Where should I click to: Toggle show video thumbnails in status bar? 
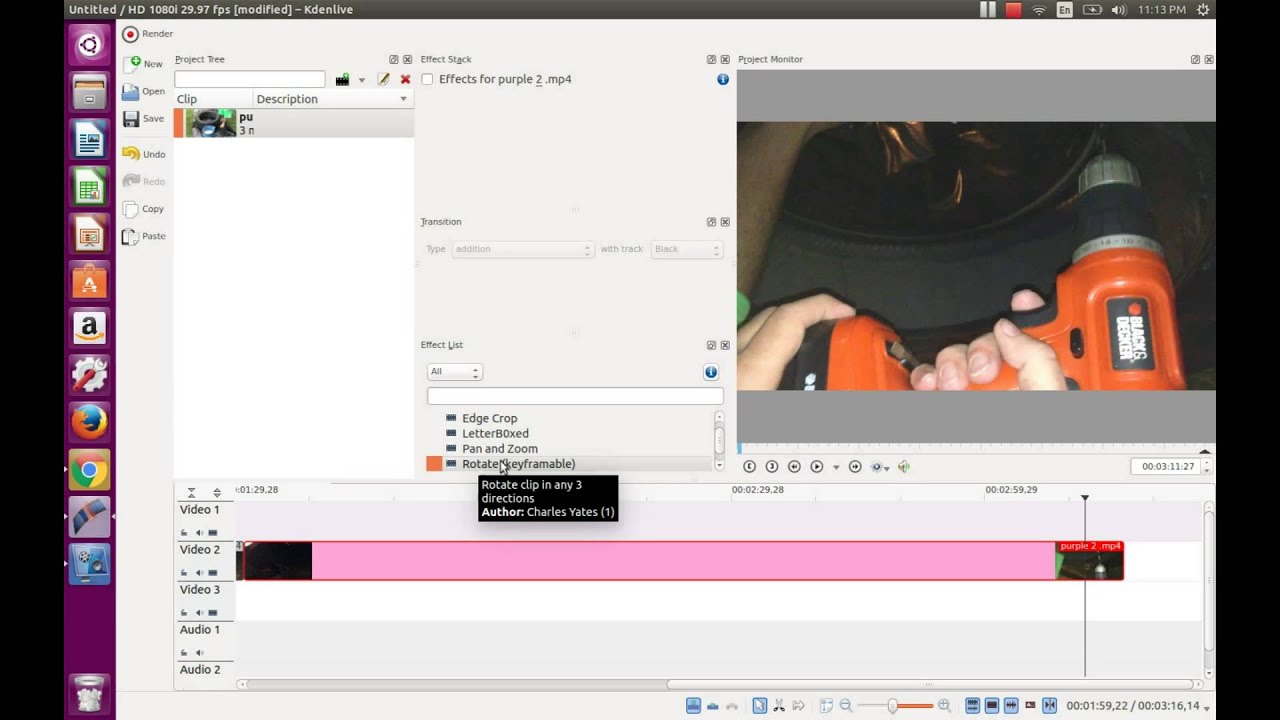coord(991,706)
